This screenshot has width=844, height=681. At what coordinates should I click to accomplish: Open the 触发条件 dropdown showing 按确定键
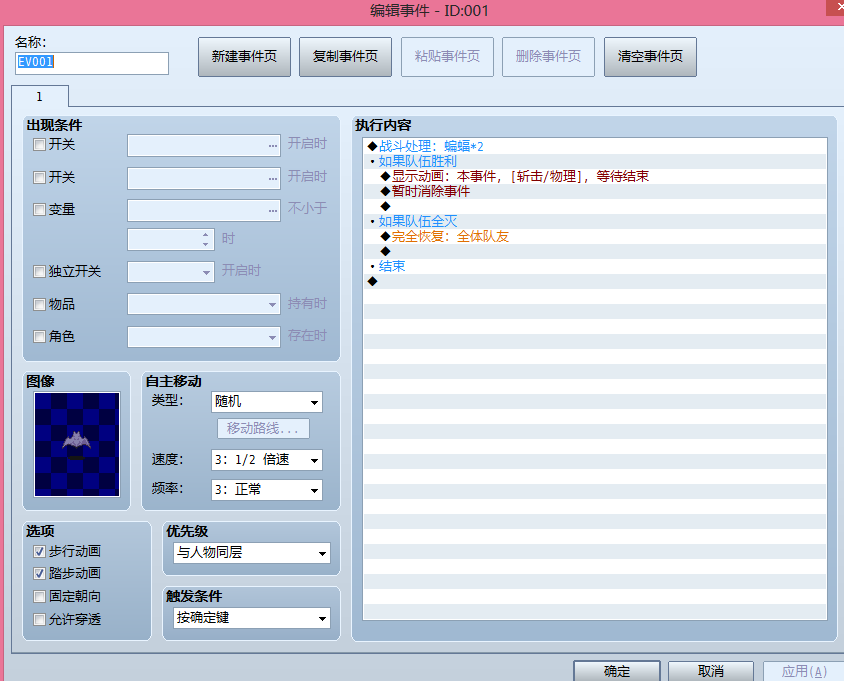[250, 618]
